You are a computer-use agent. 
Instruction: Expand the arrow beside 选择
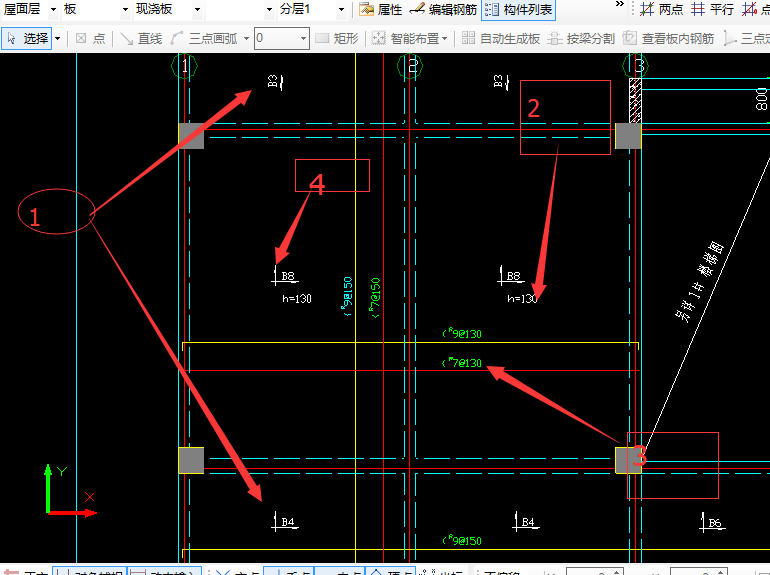[57, 38]
